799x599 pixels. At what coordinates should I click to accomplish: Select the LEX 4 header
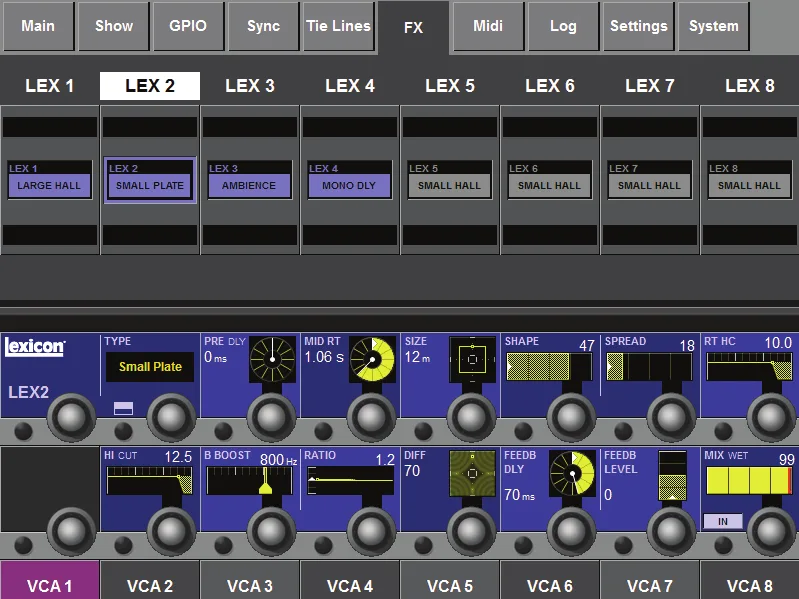click(x=350, y=86)
